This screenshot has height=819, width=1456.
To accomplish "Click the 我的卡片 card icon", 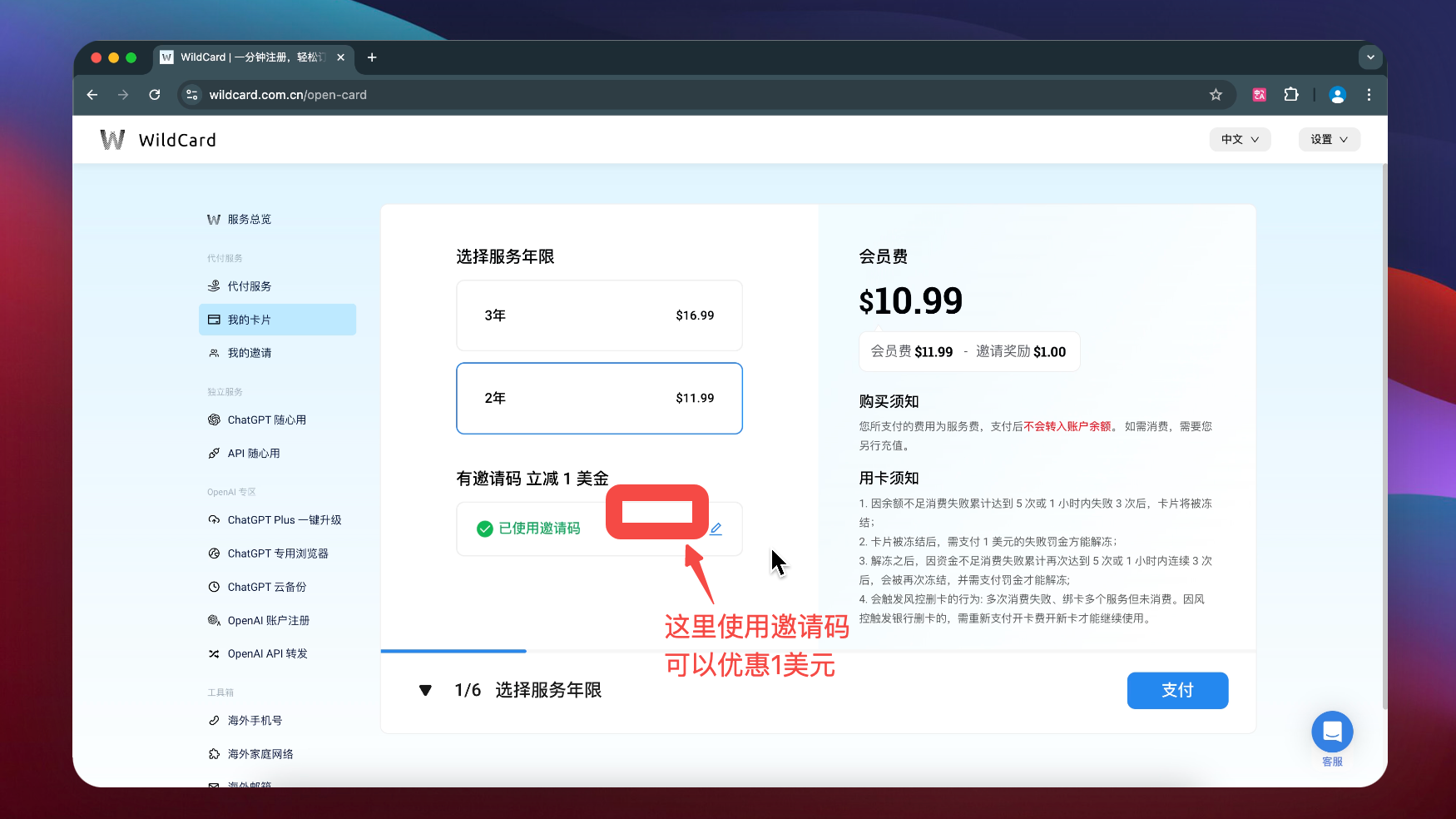I will 214,320.
